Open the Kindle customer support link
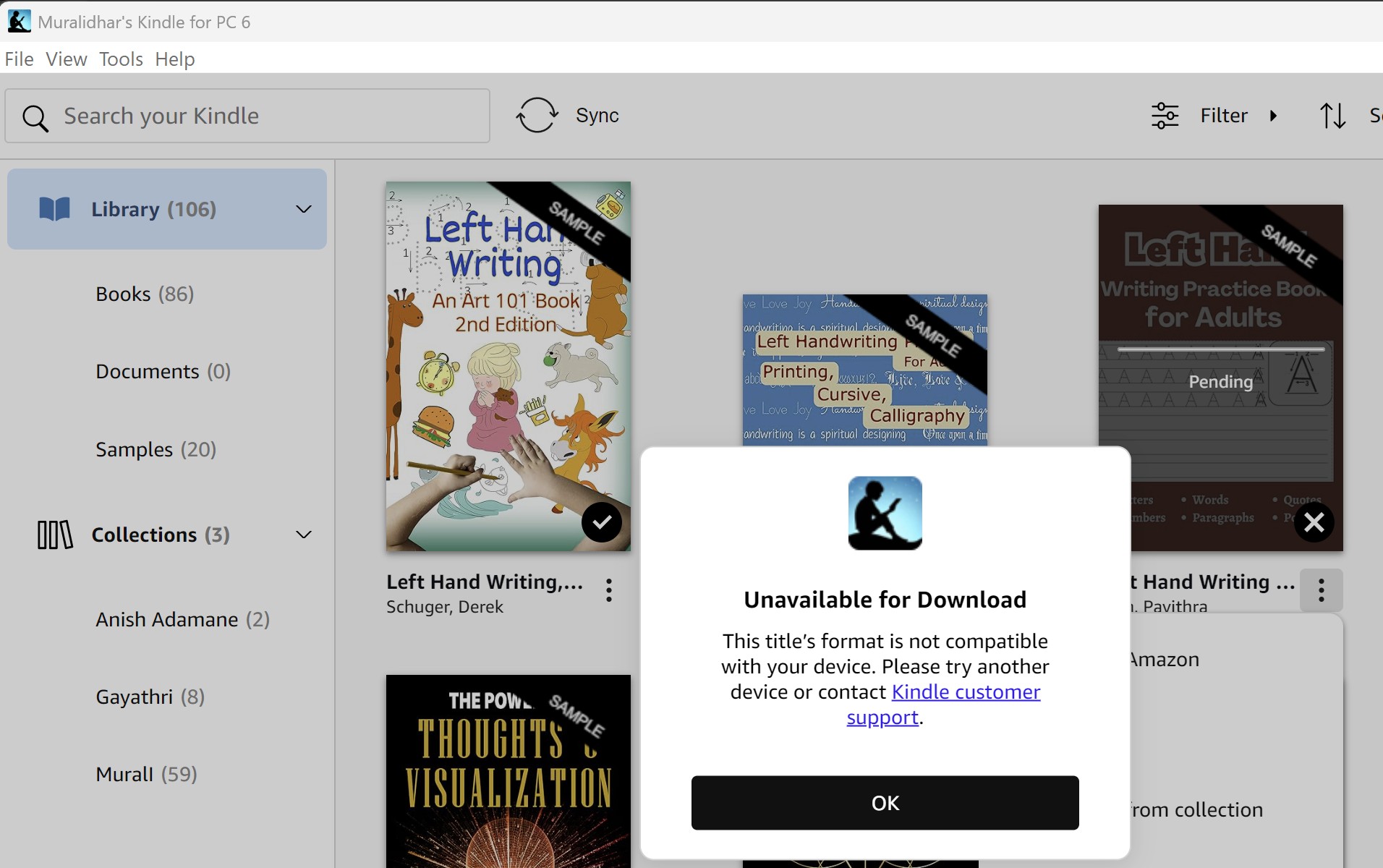 (x=965, y=692)
